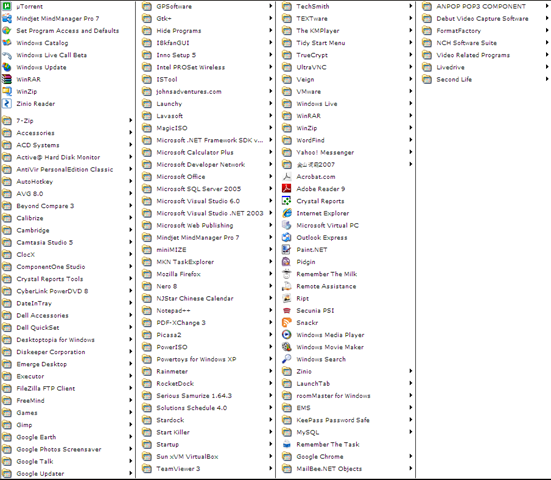
Task: Expand the FormatFactory submenu arrow
Action: point(547,31)
